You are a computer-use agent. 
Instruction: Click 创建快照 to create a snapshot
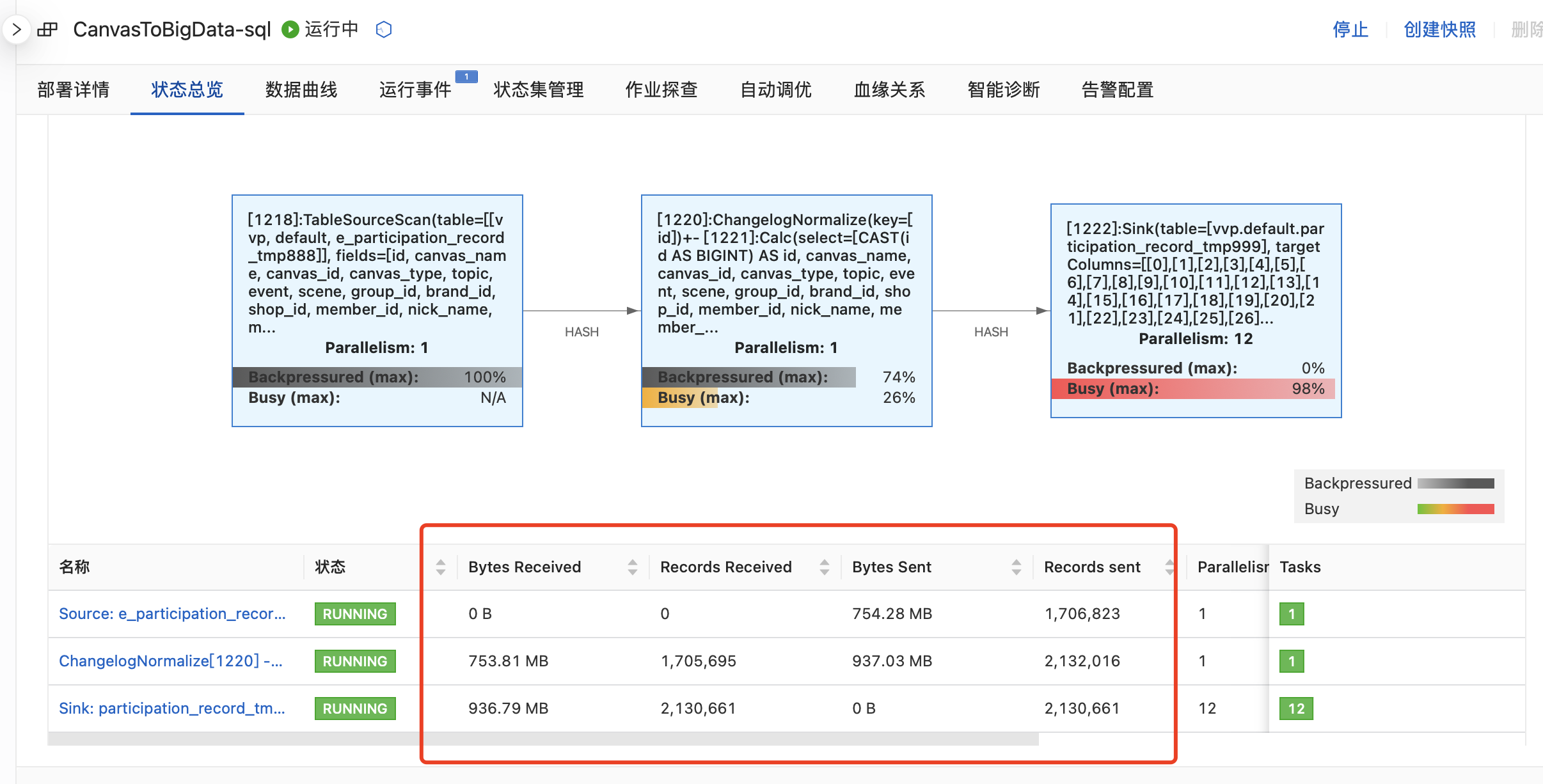1439,29
